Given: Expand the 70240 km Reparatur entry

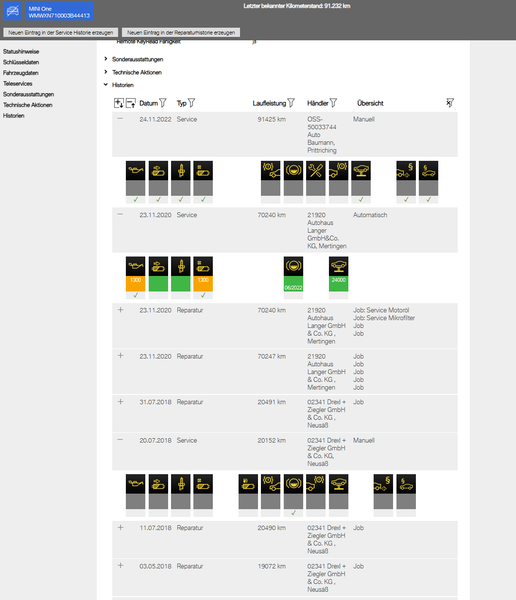Looking at the screenshot, I should pyautogui.click(x=121, y=310).
